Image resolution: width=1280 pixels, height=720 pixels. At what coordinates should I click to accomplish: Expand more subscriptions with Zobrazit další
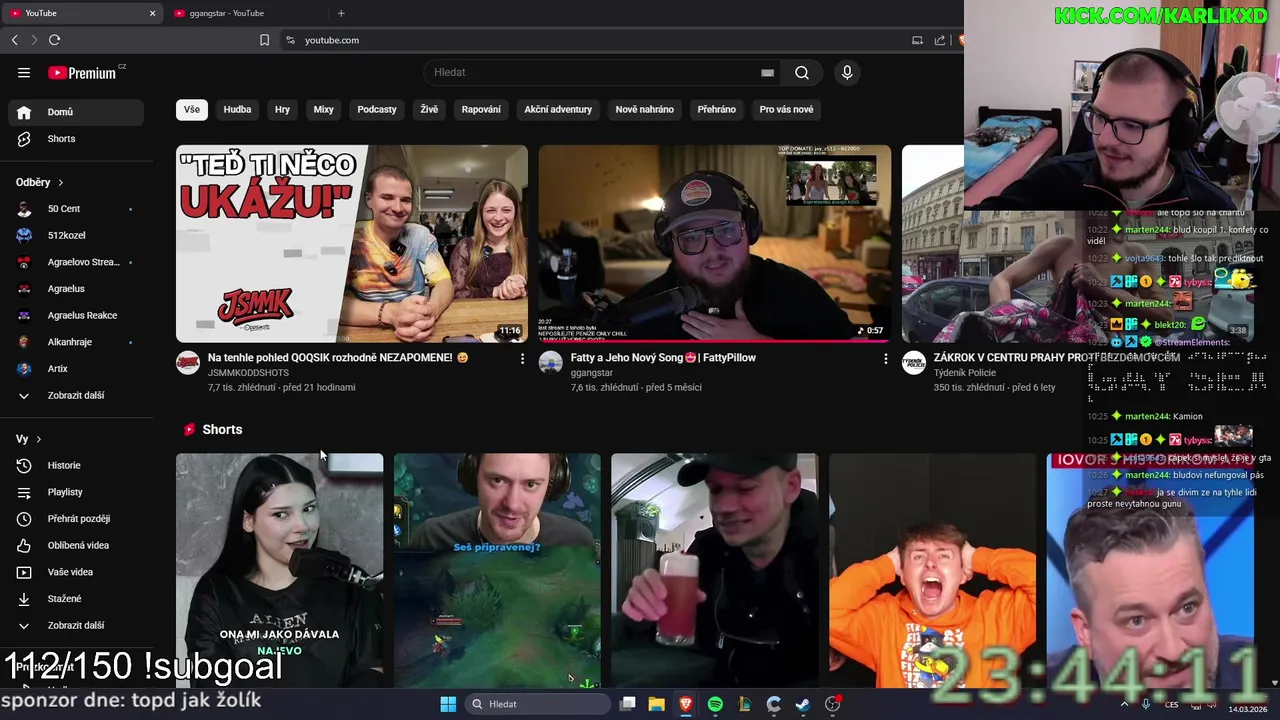coord(76,395)
